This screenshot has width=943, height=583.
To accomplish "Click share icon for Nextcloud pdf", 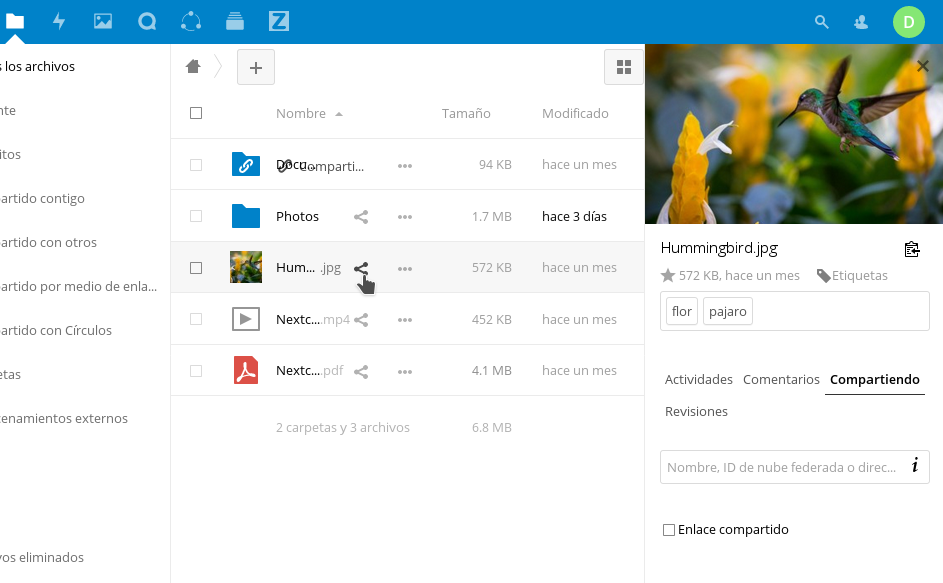I will pos(361,372).
